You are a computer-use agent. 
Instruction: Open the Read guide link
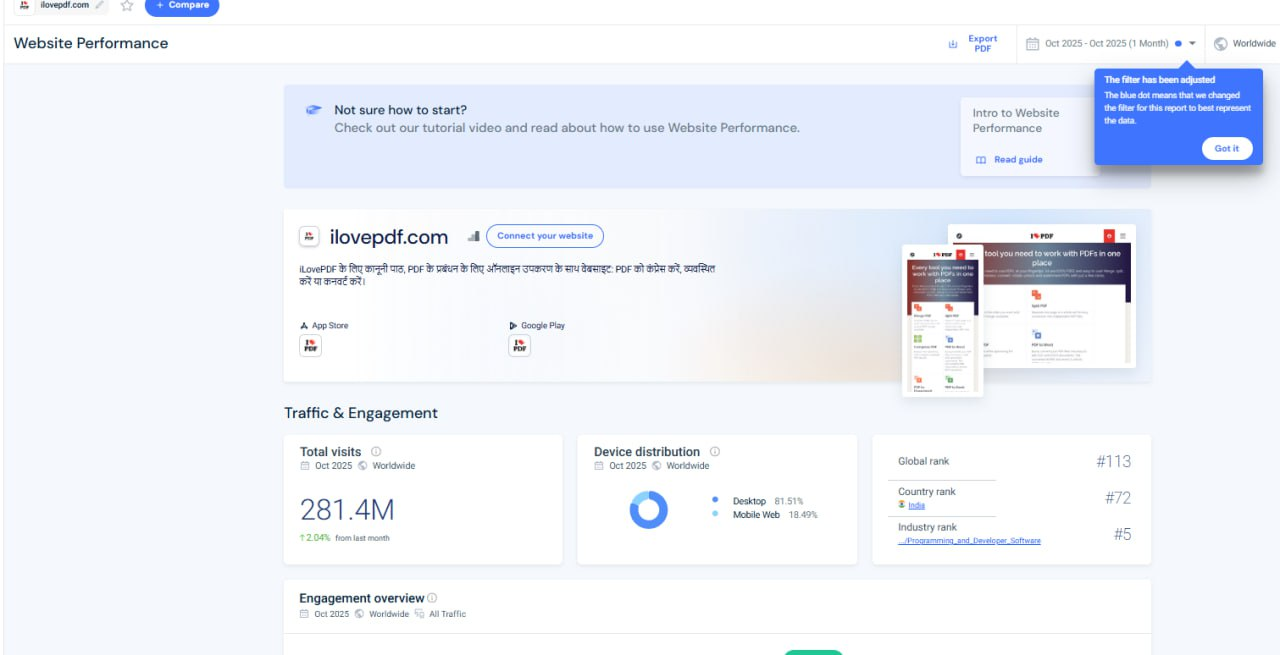point(1017,160)
